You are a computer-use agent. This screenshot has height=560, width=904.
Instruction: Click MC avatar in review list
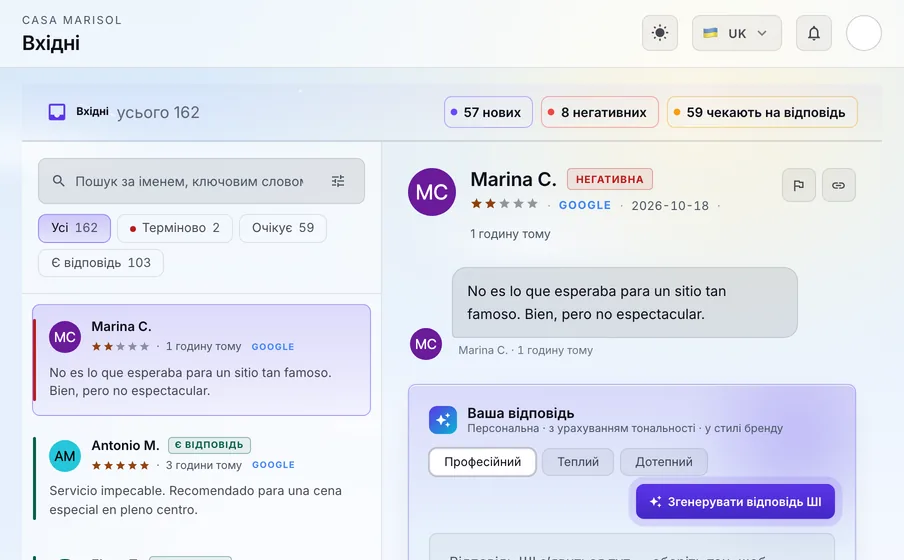[65, 337]
